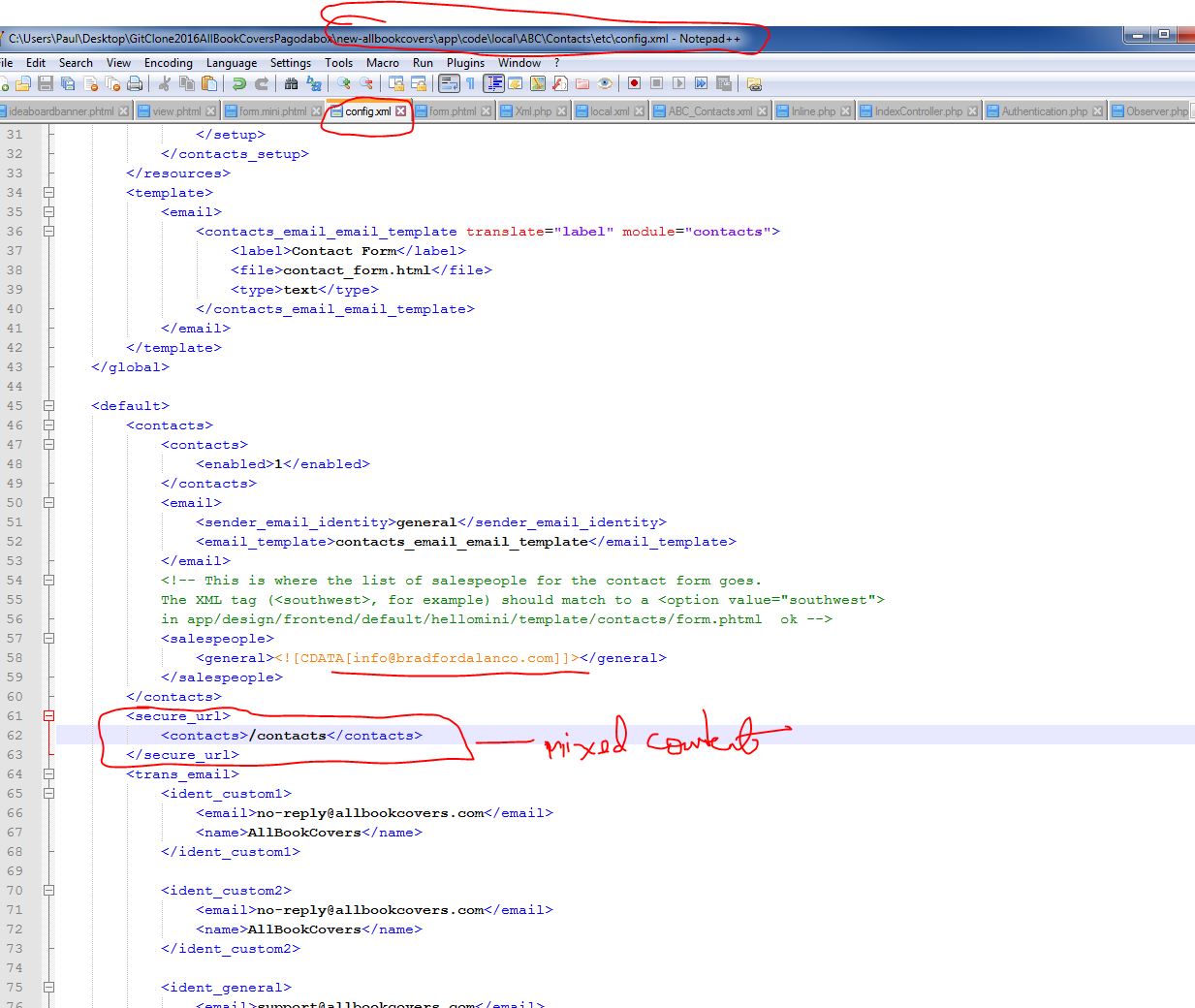This screenshot has width=1195, height=1008.
Task: Open the Function List panel icon
Action: point(560,83)
